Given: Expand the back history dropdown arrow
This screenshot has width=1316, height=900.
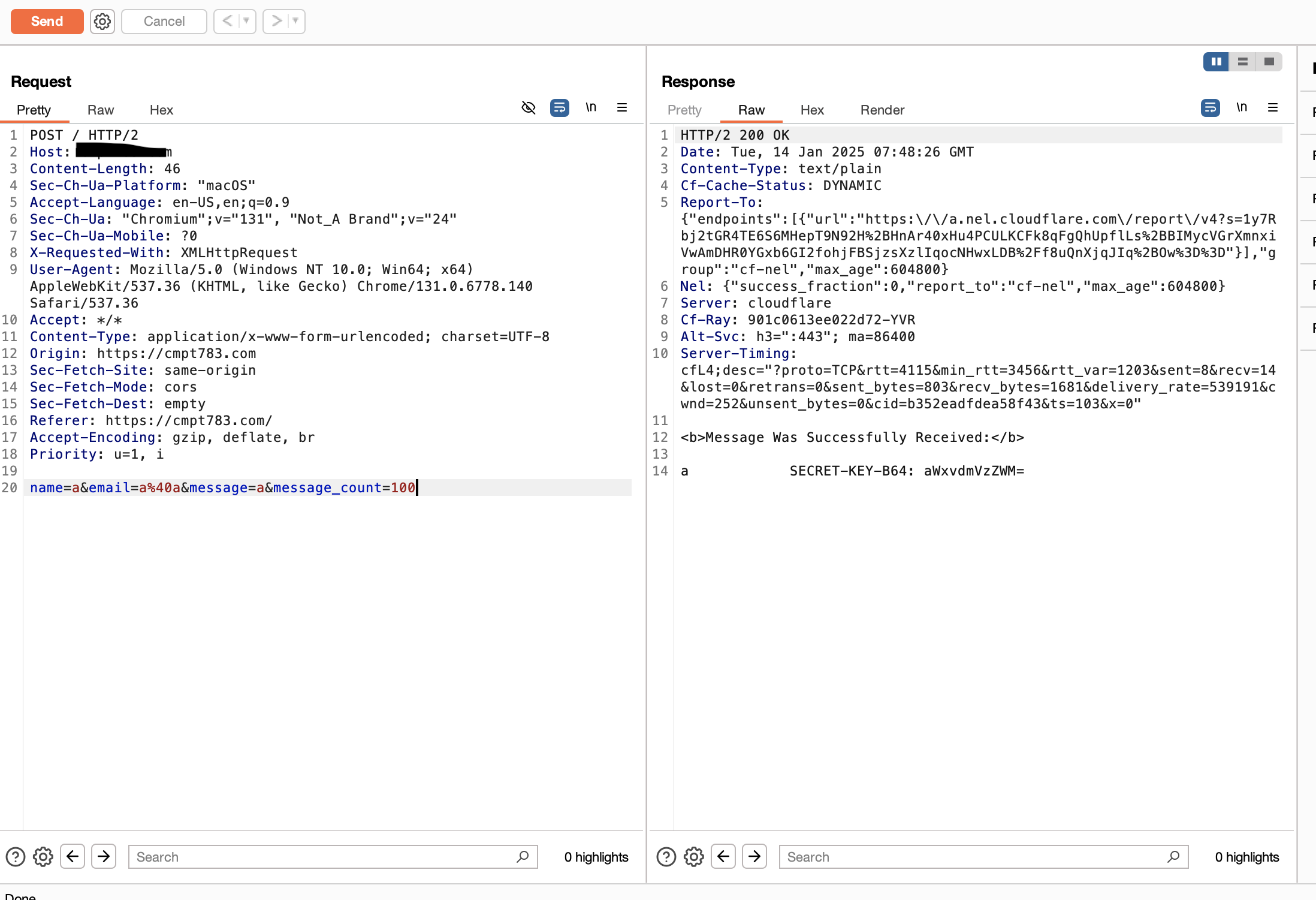Looking at the screenshot, I should coord(246,22).
